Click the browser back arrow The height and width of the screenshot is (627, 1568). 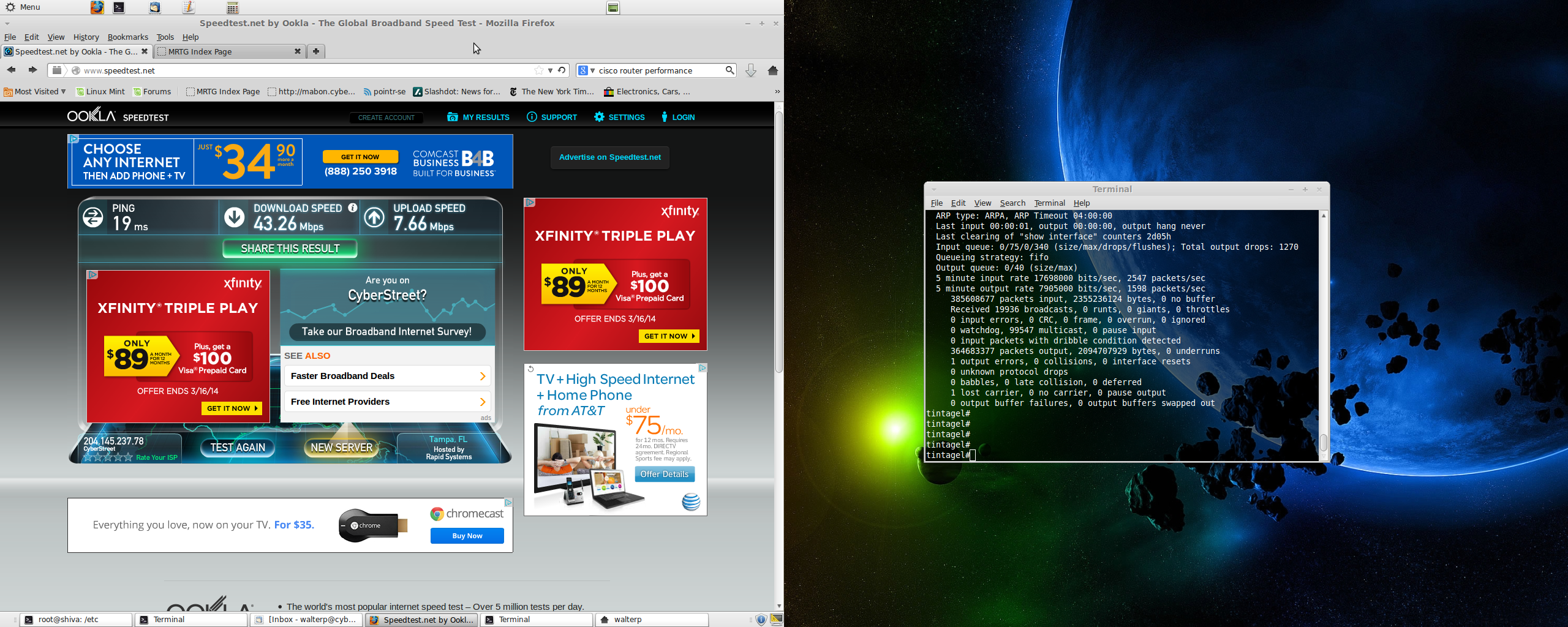(11, 70)
